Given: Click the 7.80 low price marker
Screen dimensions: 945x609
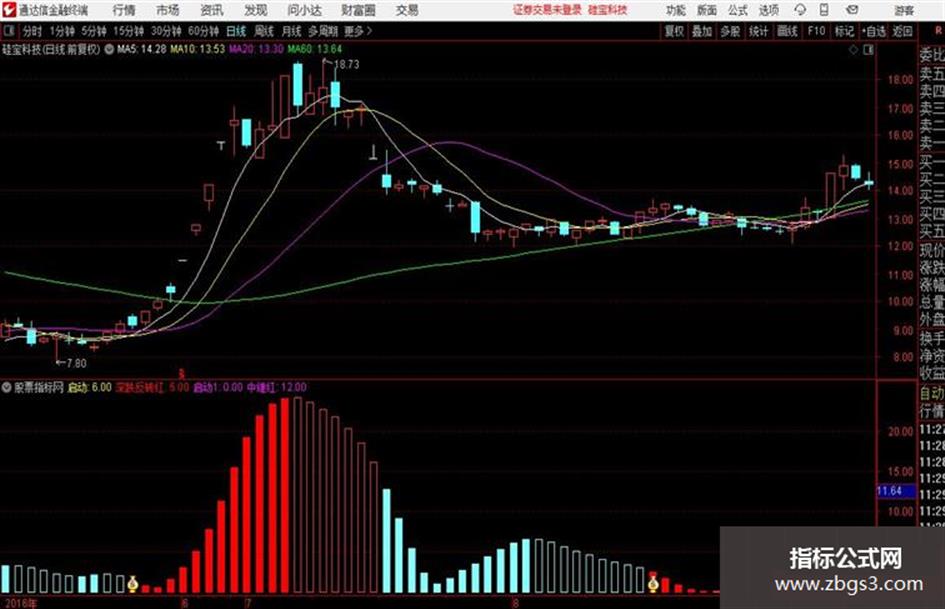Looking at the screenshot, I should pos(76,363).
